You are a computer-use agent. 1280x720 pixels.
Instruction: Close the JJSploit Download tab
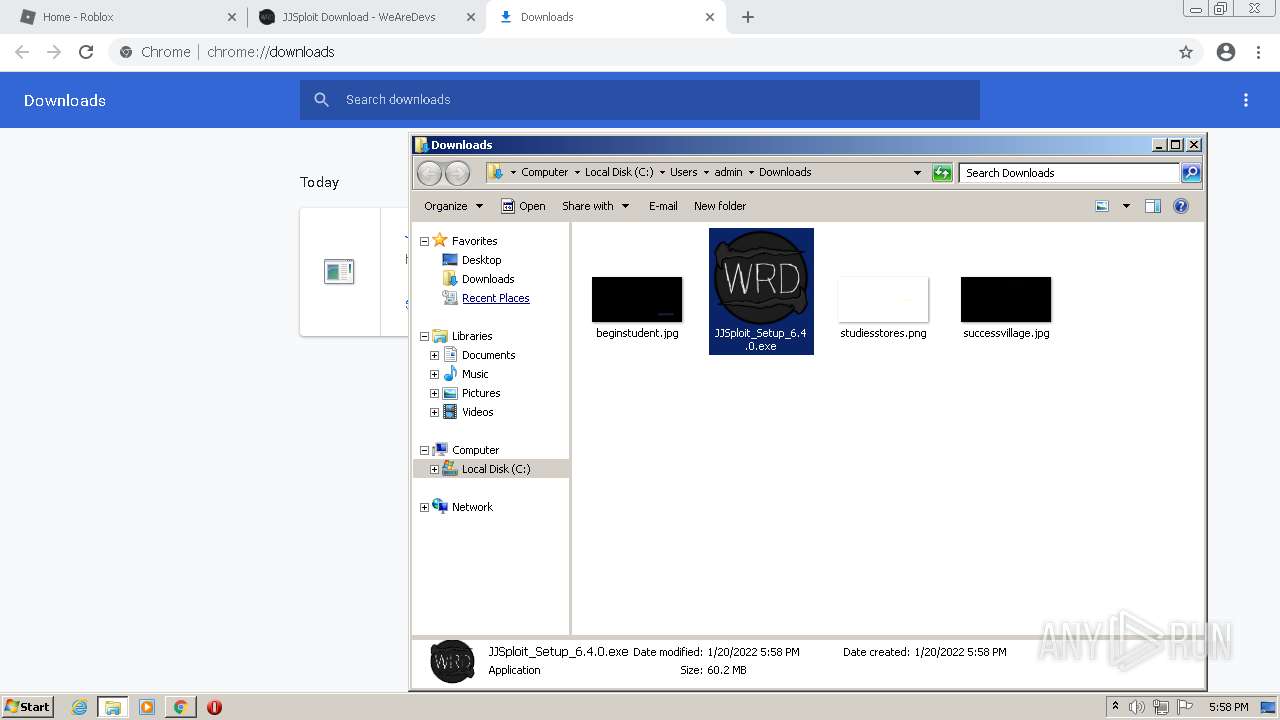click(x=471, y=17)
